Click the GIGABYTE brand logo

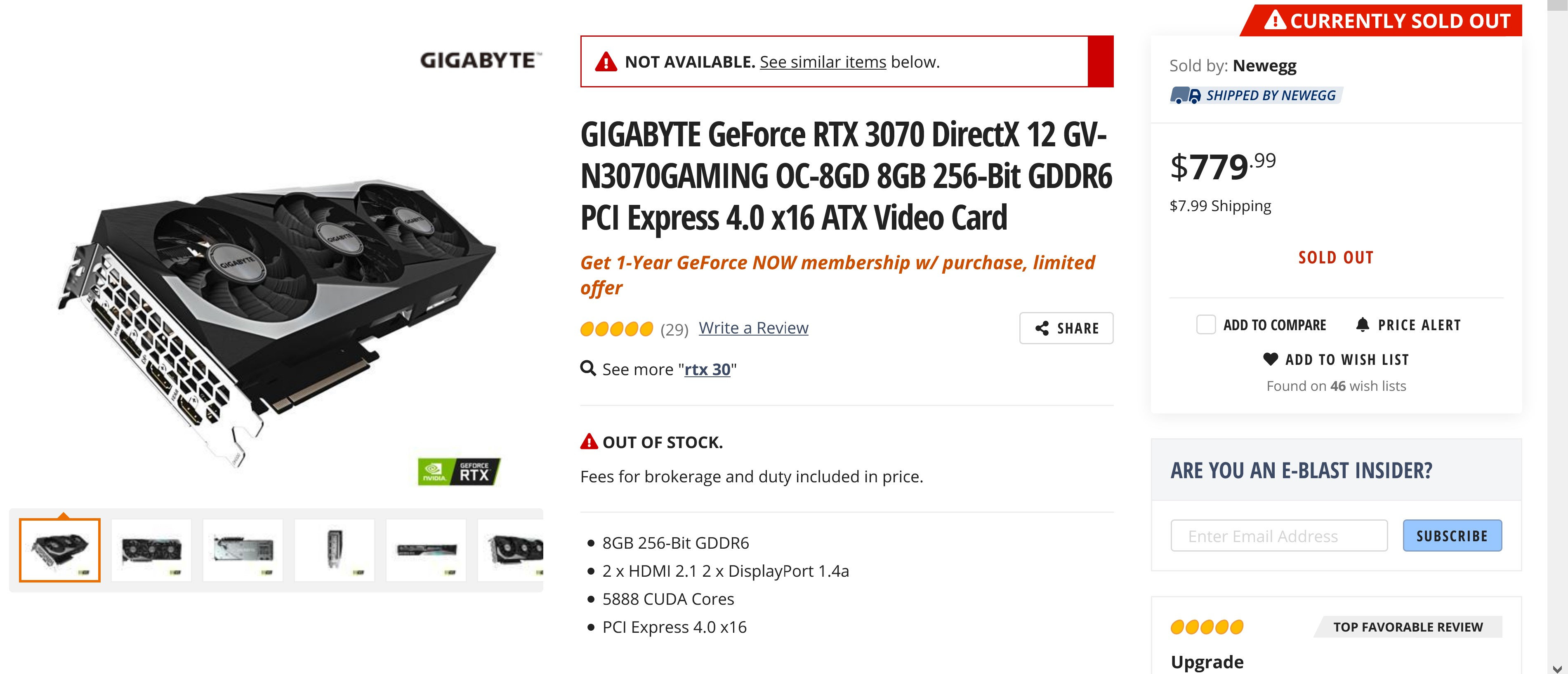point(480,60)
